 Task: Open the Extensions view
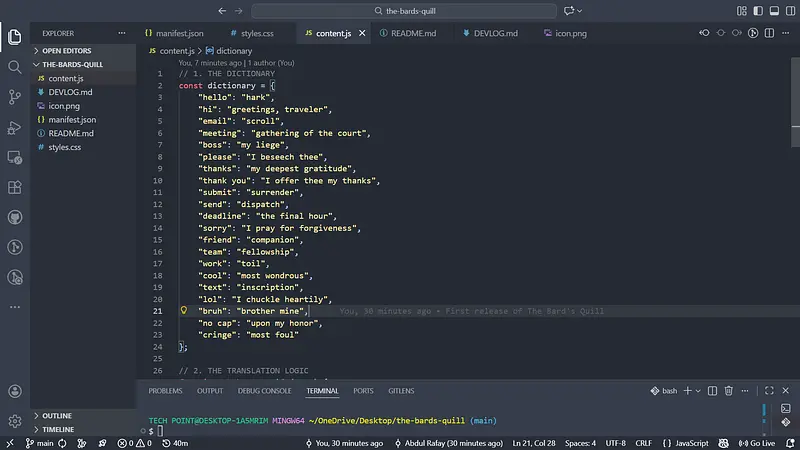pos(15,187)
